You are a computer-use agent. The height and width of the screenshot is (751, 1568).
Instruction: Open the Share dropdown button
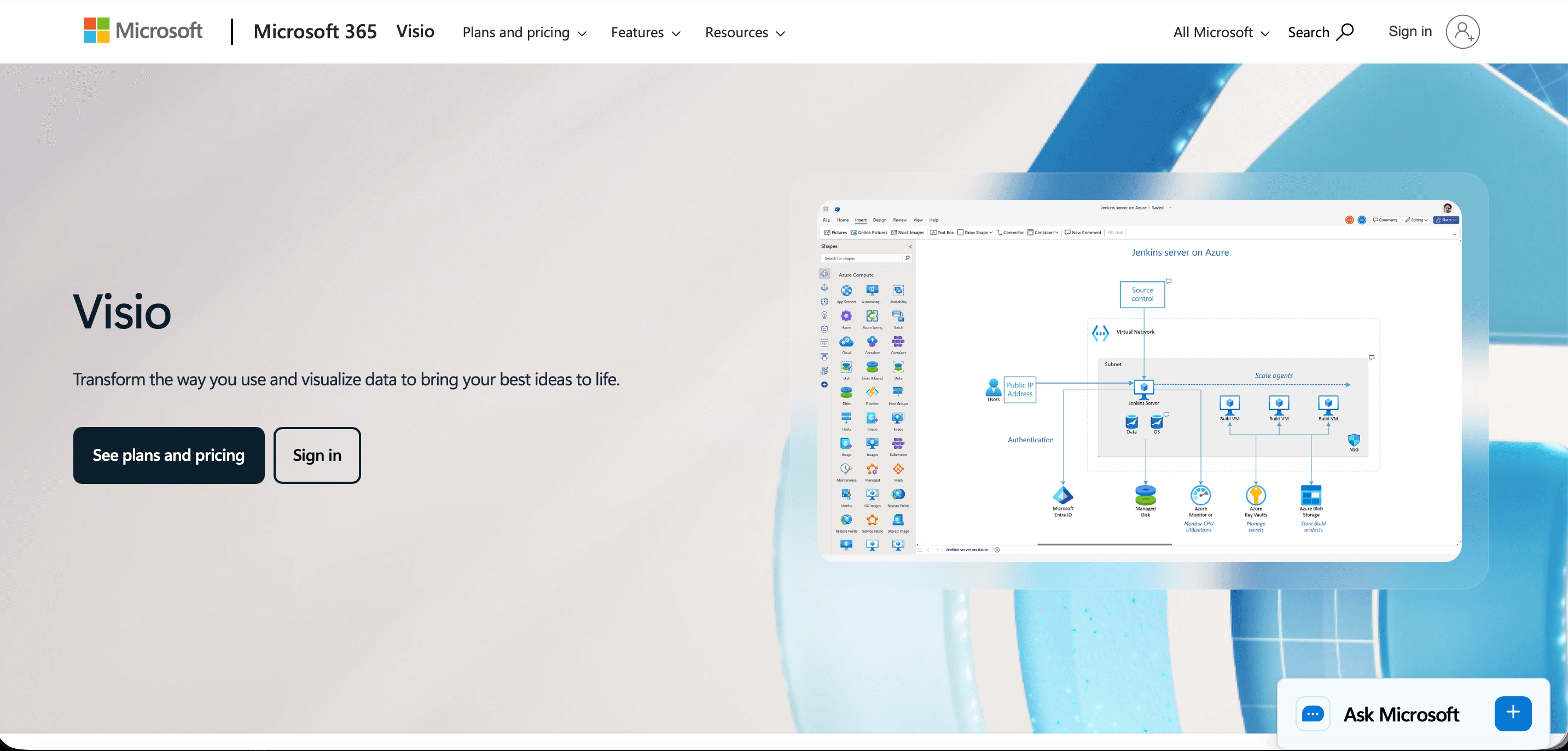(x=1445, y=220)
